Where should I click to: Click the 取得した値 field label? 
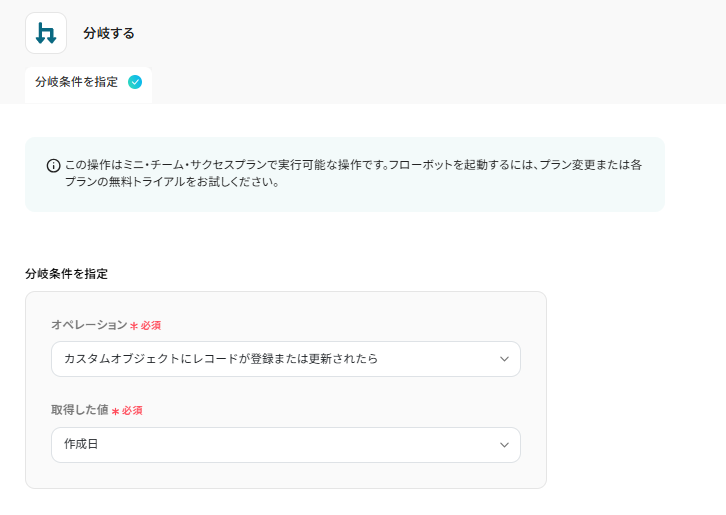[79, 410]
